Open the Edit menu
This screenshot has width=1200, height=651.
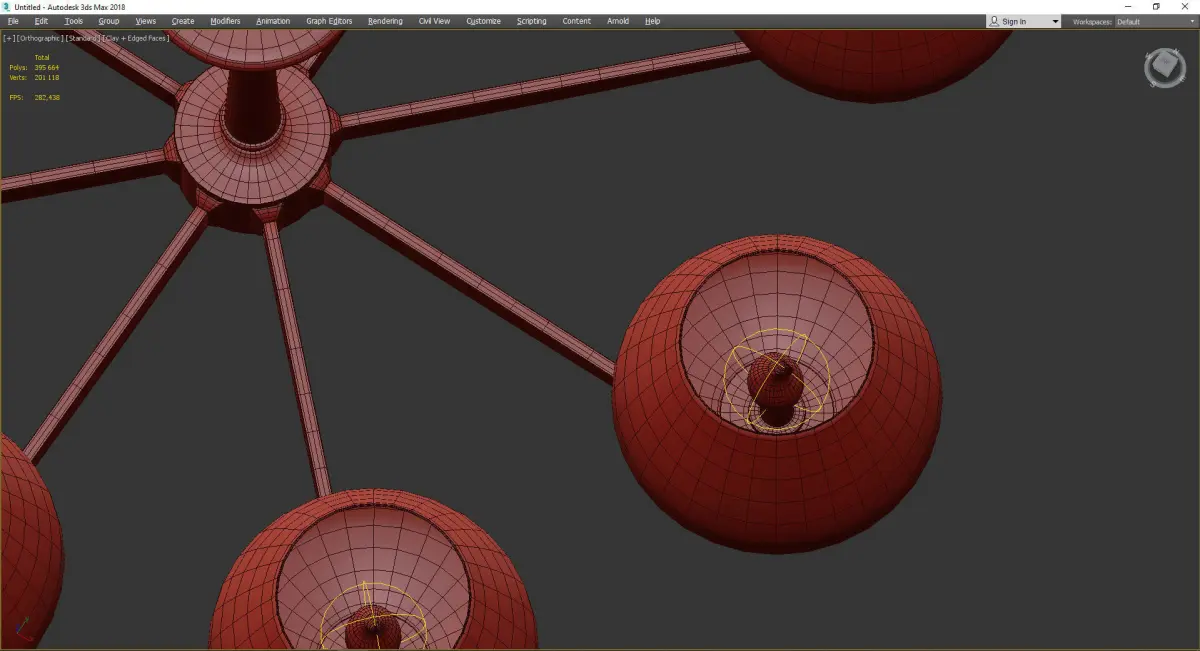[41, 21]
